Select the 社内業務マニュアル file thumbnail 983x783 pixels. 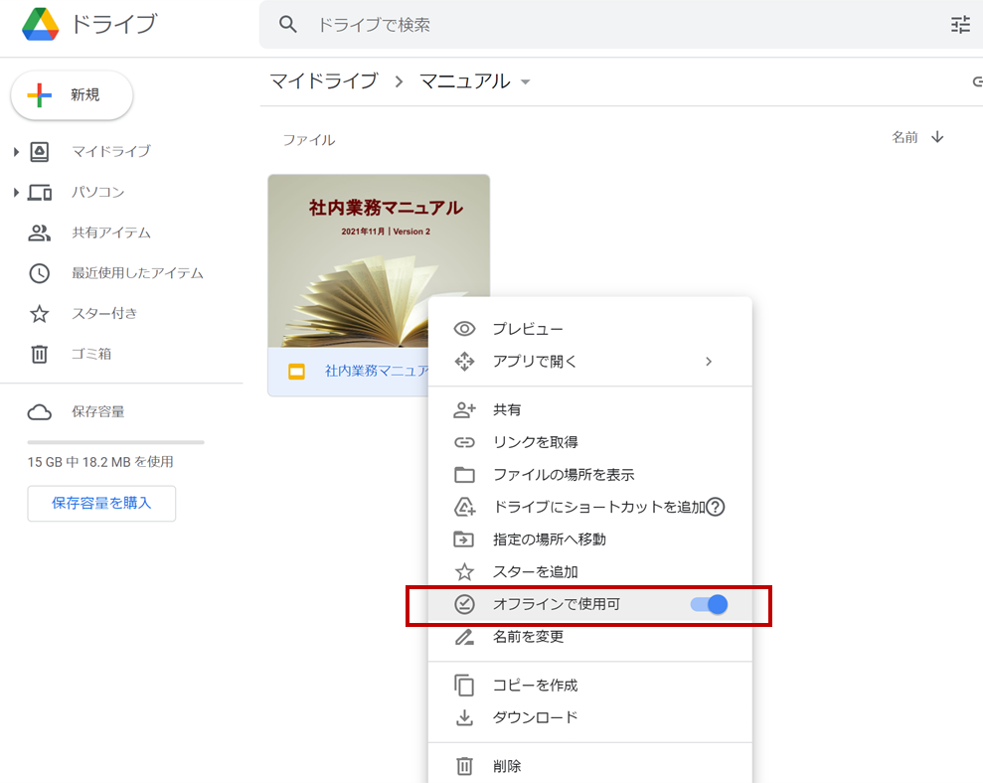click(x=379, y=261)
